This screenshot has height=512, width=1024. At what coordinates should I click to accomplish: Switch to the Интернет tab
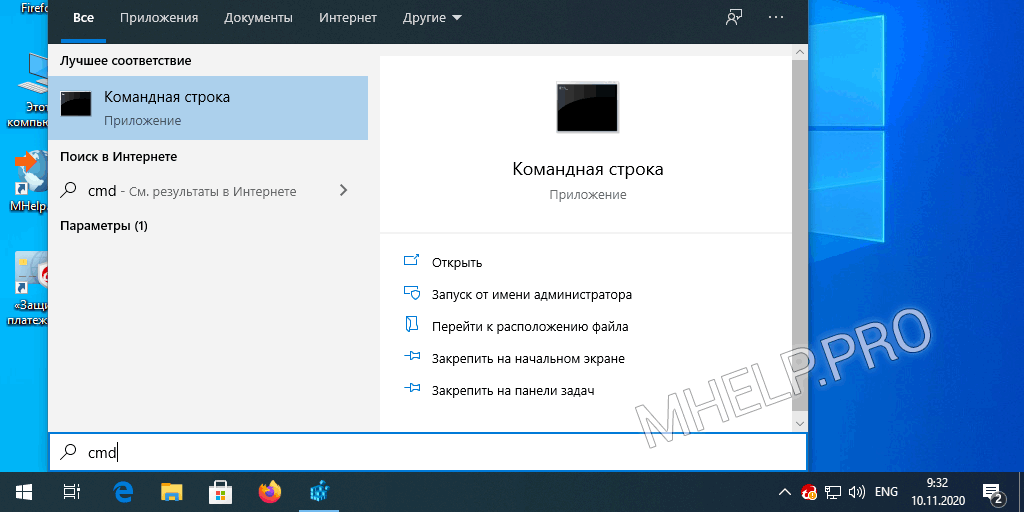pyautogui.click(x=347, y=18)
